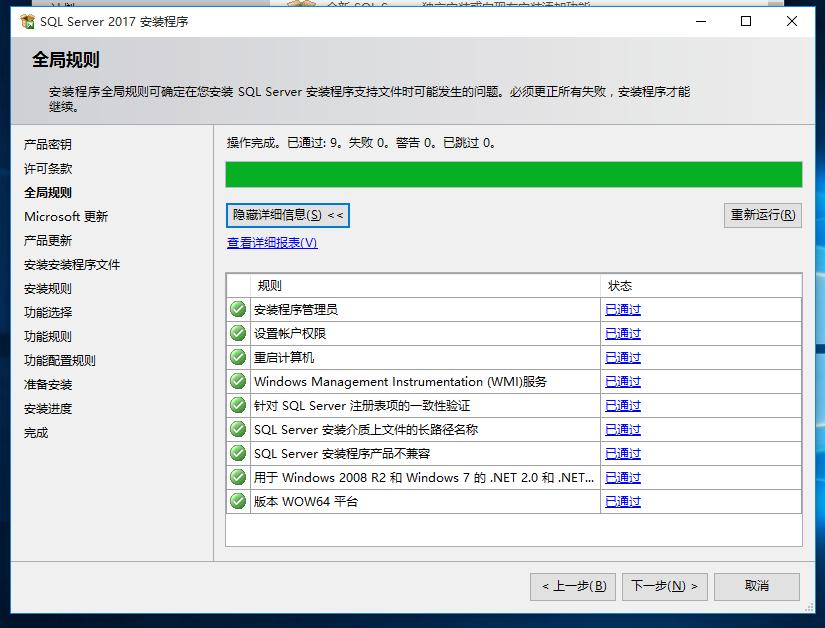Screen dimensions: 825x628
Task: Click green check icon for .NET 2.0 rule
Action: pyautogui.click(x=238, y=478)
